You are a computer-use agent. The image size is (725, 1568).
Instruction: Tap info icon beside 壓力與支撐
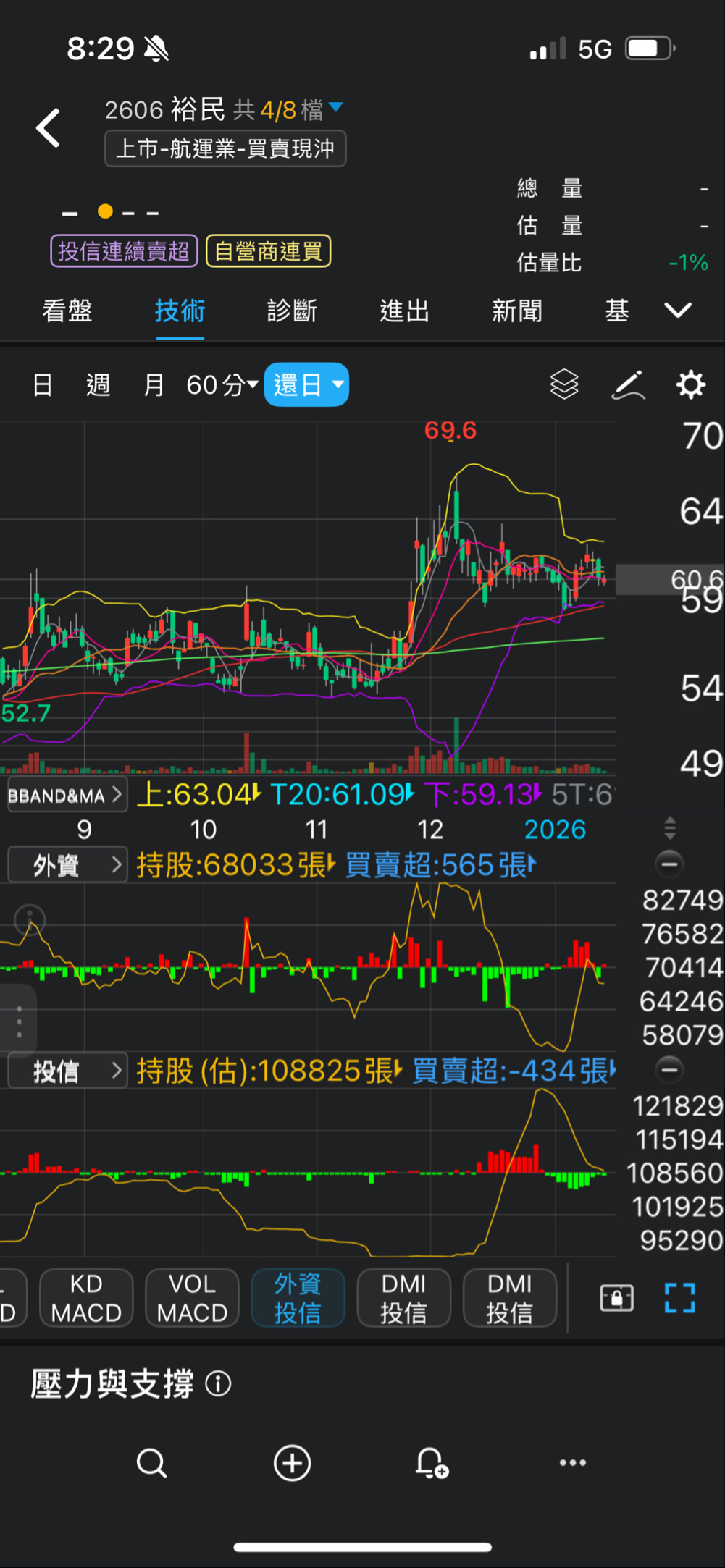click(218, 1384)
